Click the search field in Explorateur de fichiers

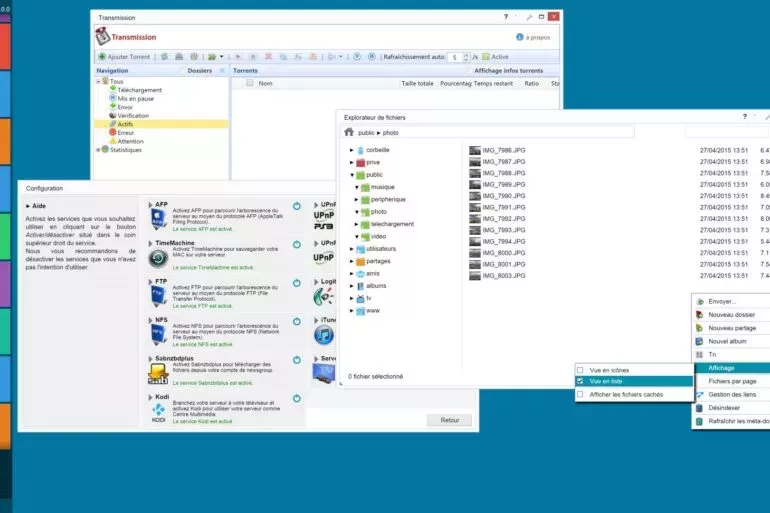(727, 132)
